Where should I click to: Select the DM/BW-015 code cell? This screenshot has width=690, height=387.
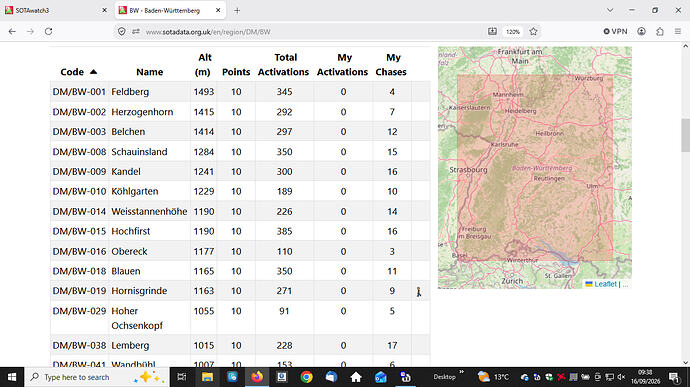click(79, 231)
